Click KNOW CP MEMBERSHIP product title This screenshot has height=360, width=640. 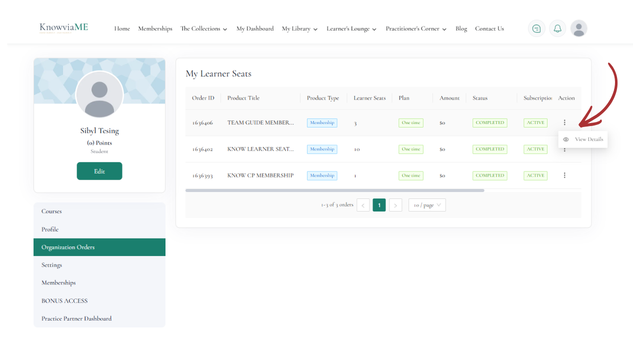pyautogui.click(x=260, y=175)
